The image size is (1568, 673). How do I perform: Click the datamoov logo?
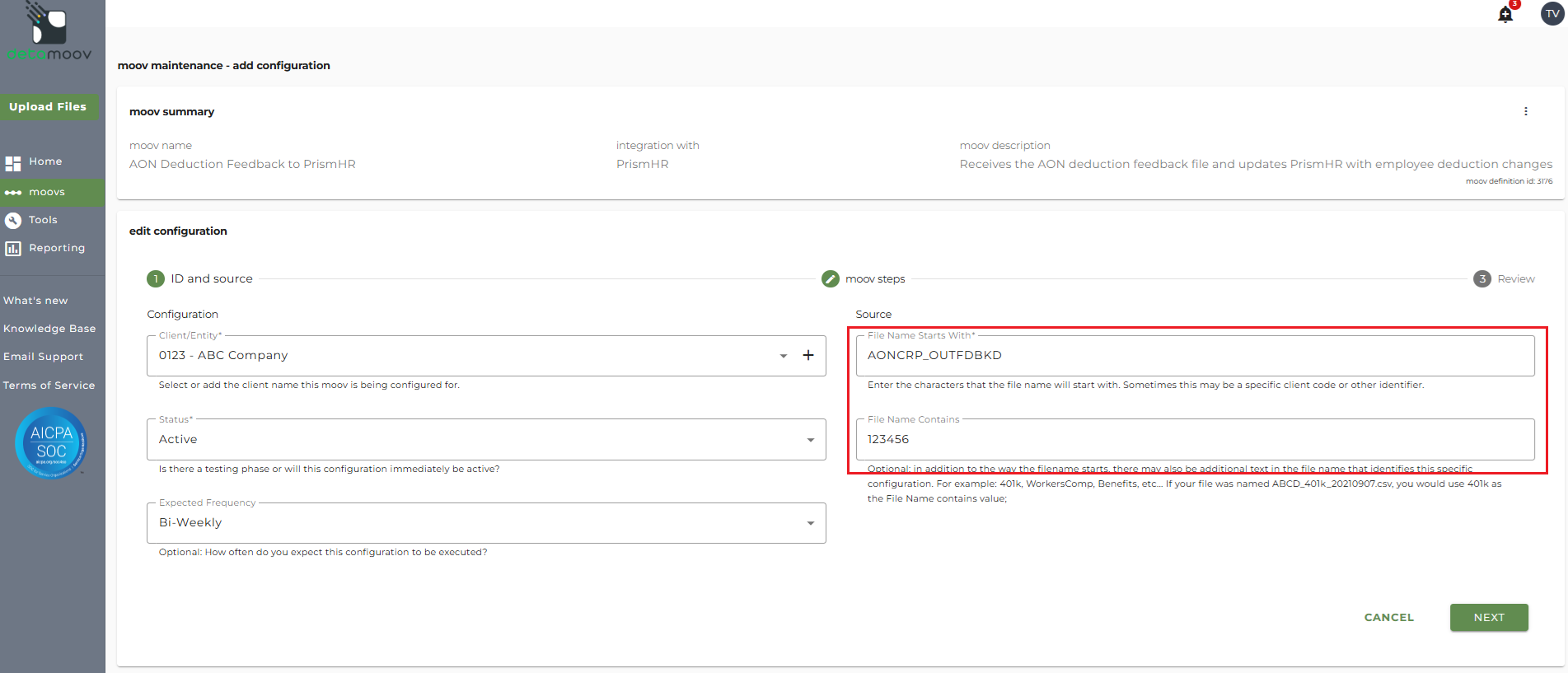[x=49, y=33]
